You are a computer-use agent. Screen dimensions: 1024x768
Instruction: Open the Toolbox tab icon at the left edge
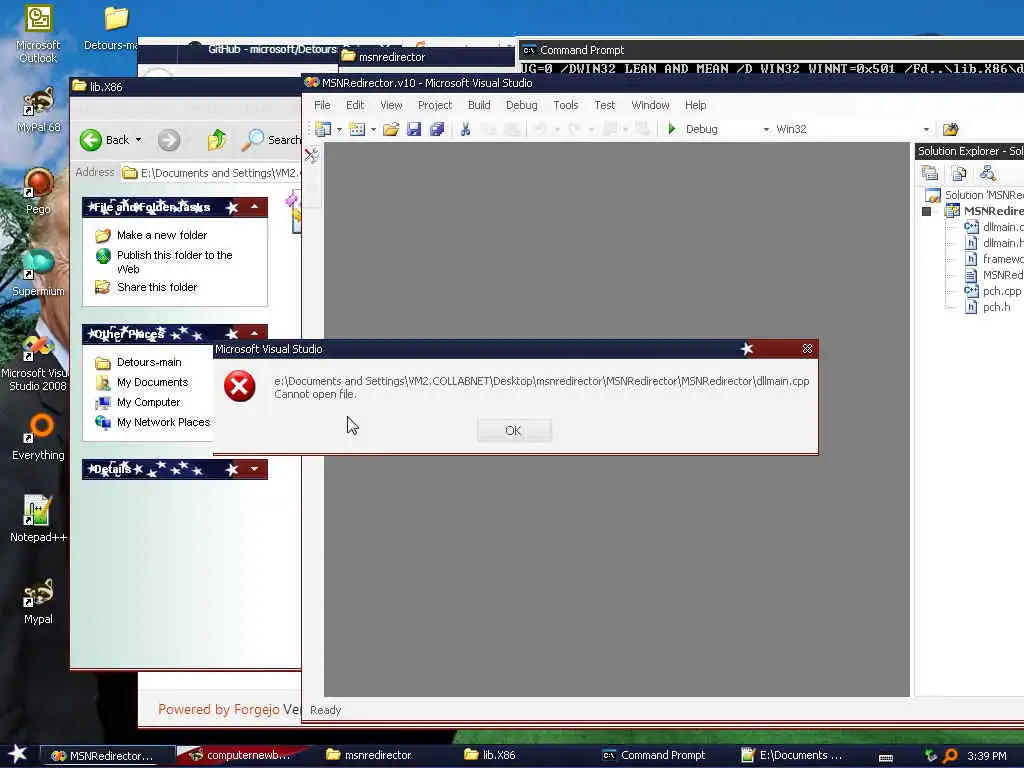(312, 155)
